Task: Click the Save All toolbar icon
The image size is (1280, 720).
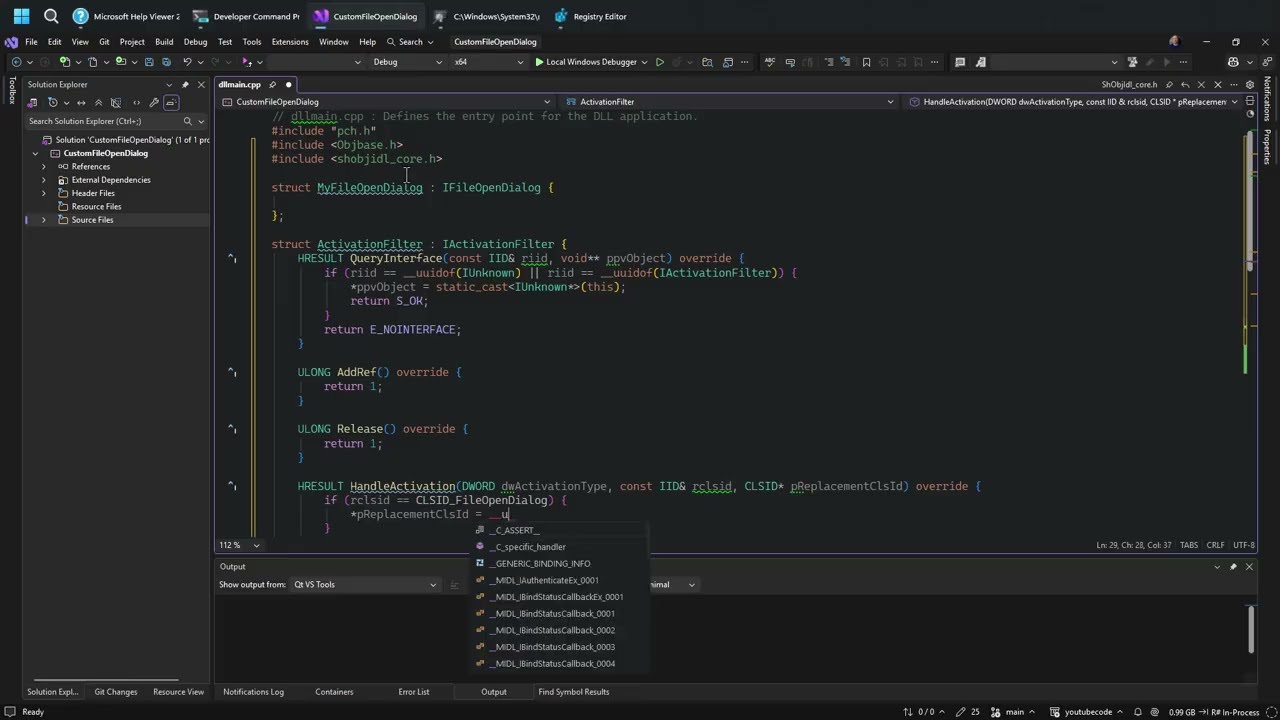Action: click(165, 62)
